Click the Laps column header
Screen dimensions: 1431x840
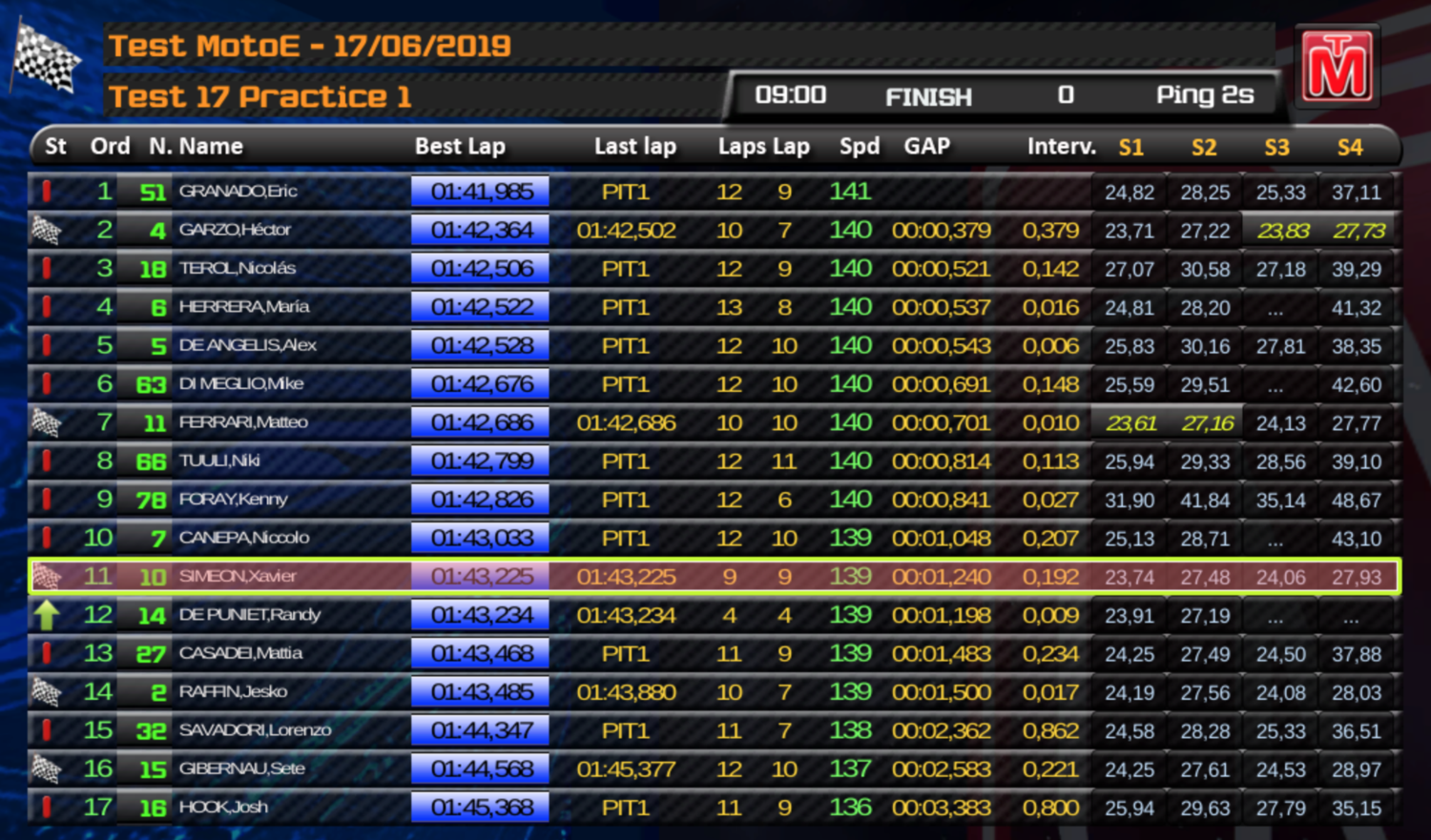point(742,147)
